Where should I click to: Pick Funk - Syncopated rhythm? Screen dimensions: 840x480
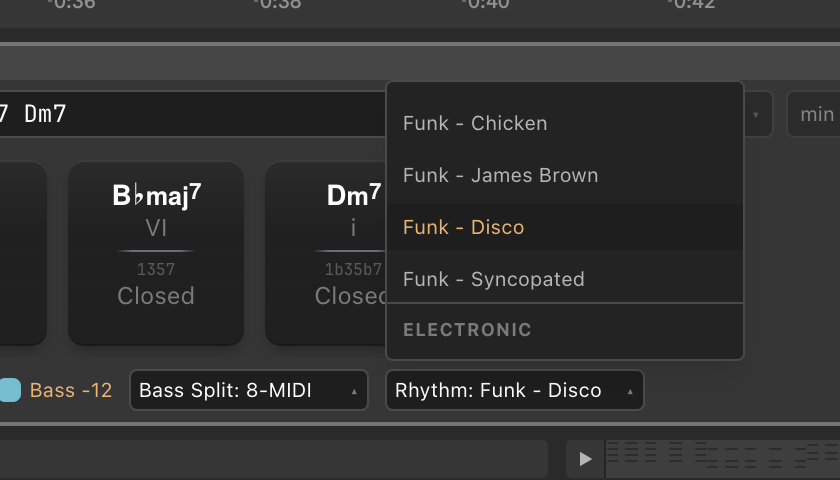pyautogui.click(x=565, y=279)
